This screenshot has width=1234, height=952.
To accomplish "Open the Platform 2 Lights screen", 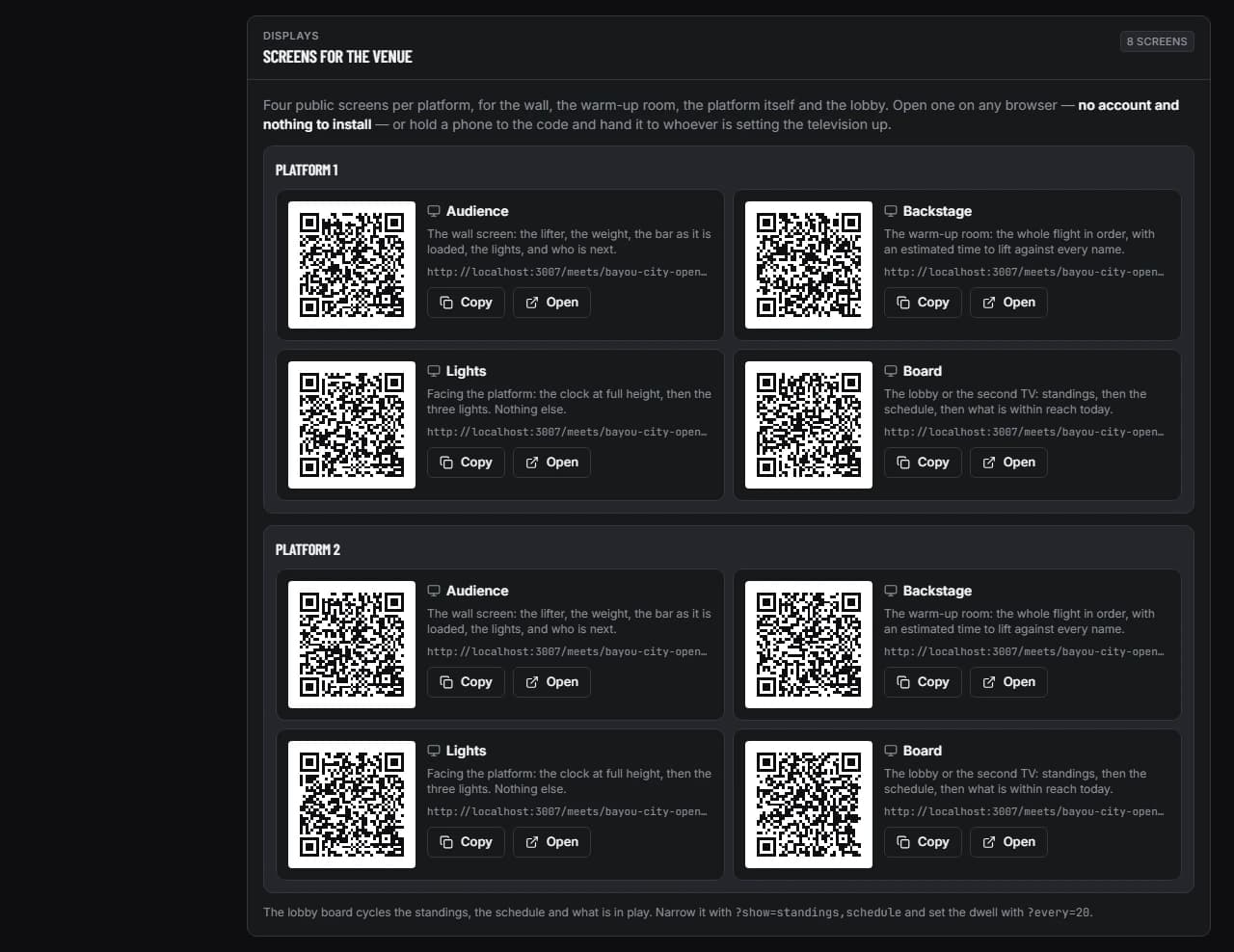I will pos(551,842).
